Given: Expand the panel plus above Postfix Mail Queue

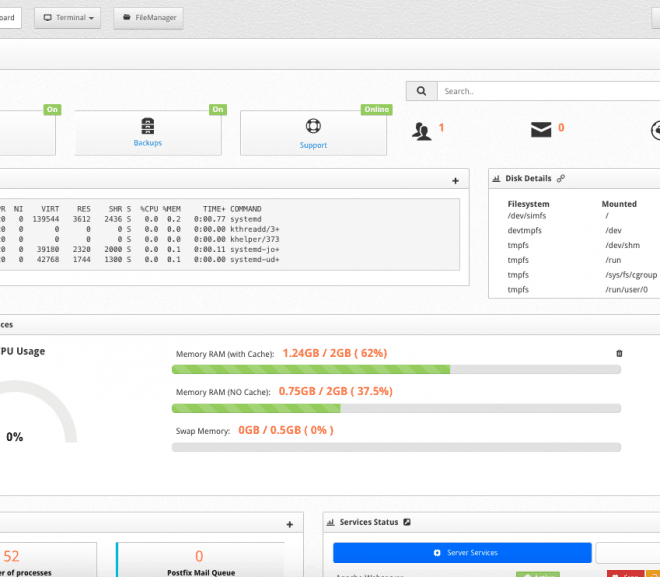Looking at the screenshot, I should pyautogui.click(x=290, y=524).
